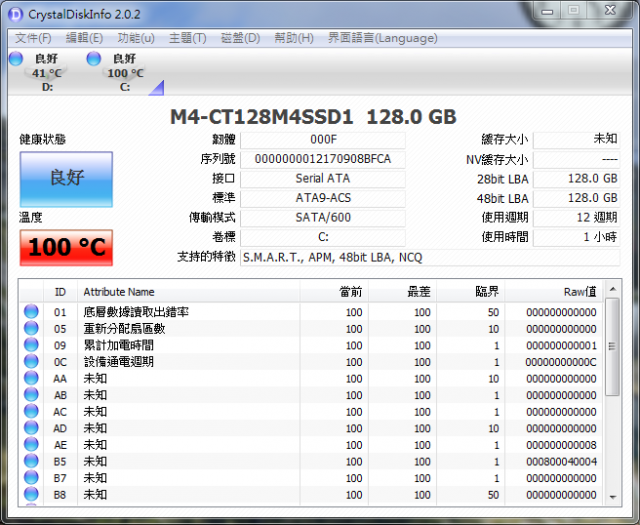640x525 pixels.
Task: Click the 卷標 C: drive letter field
Action: 323,238
